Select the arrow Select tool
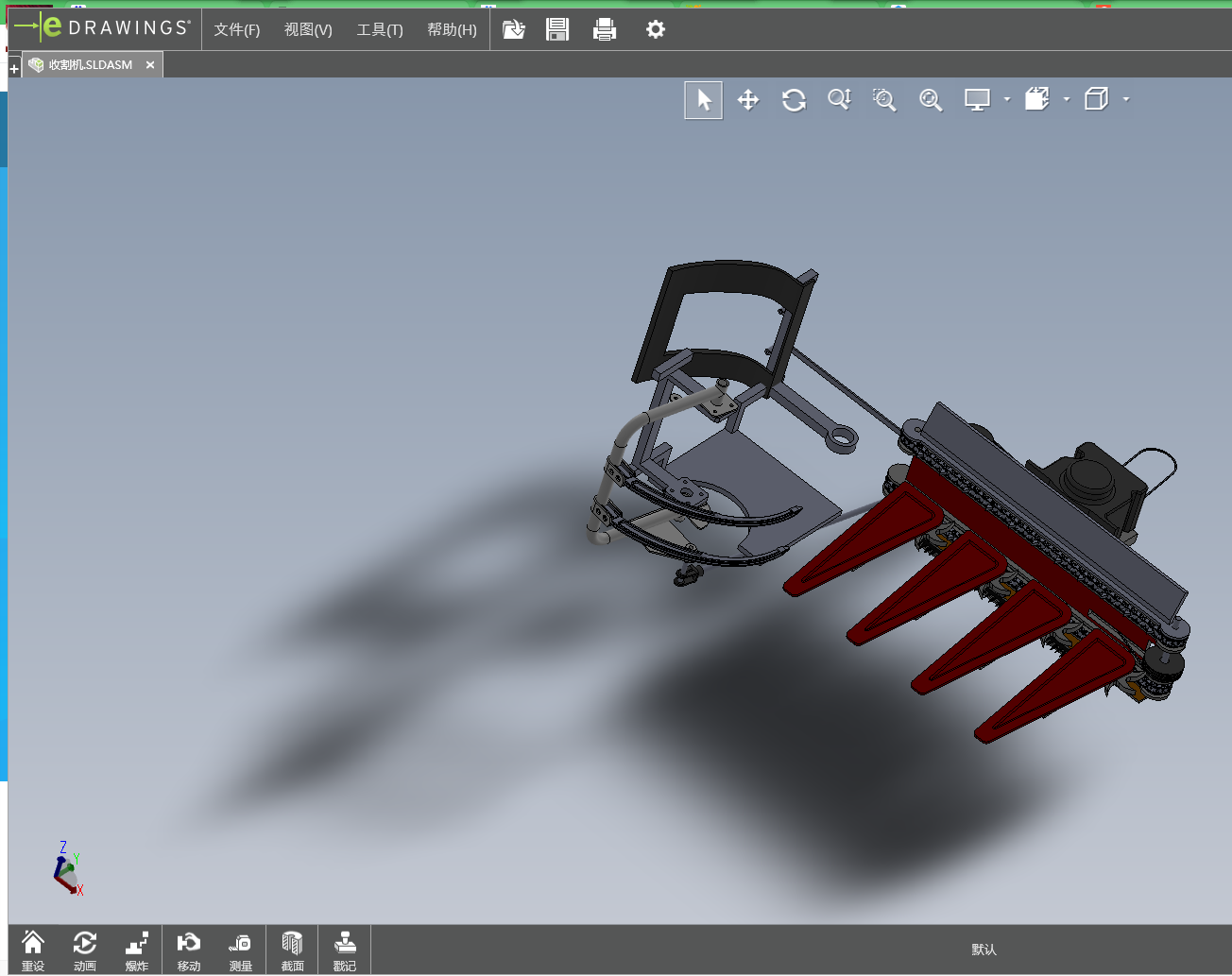Image resolution: width=1232 pixels, height=976 pixels. pyautogui.click(x=704, y=100)
